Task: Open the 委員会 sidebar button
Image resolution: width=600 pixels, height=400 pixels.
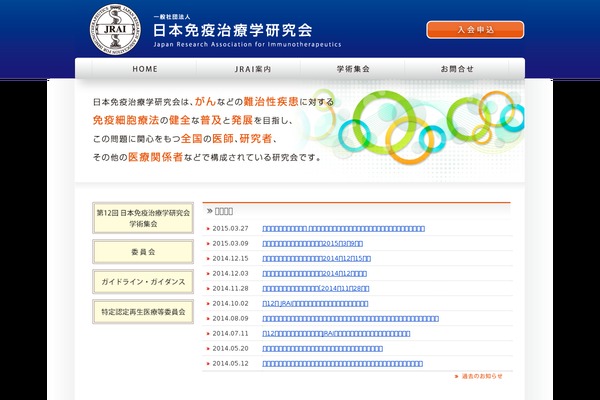Action: tap(143, 251)
